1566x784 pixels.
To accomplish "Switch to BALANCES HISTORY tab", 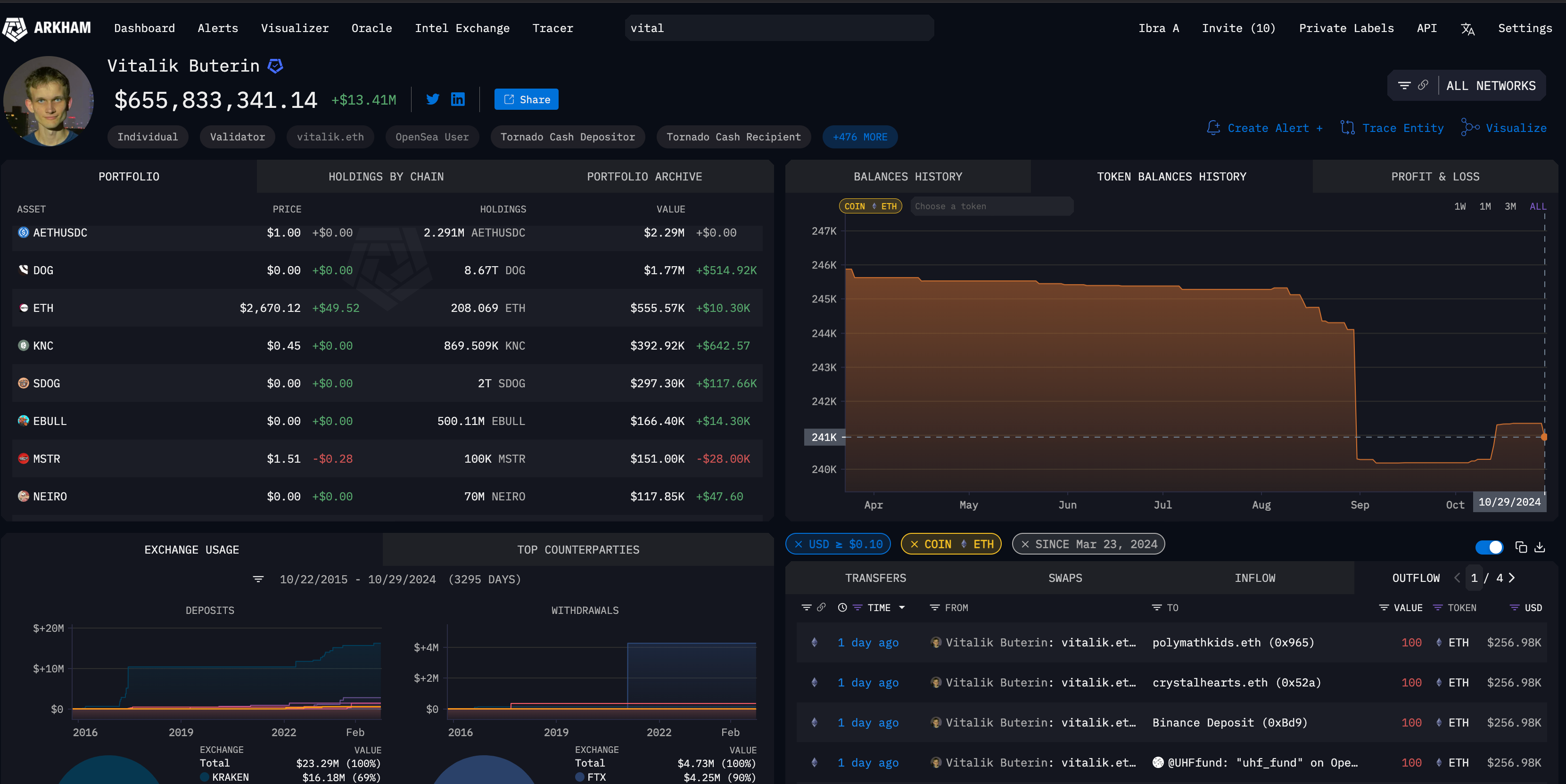I will [x=907, y=176].
